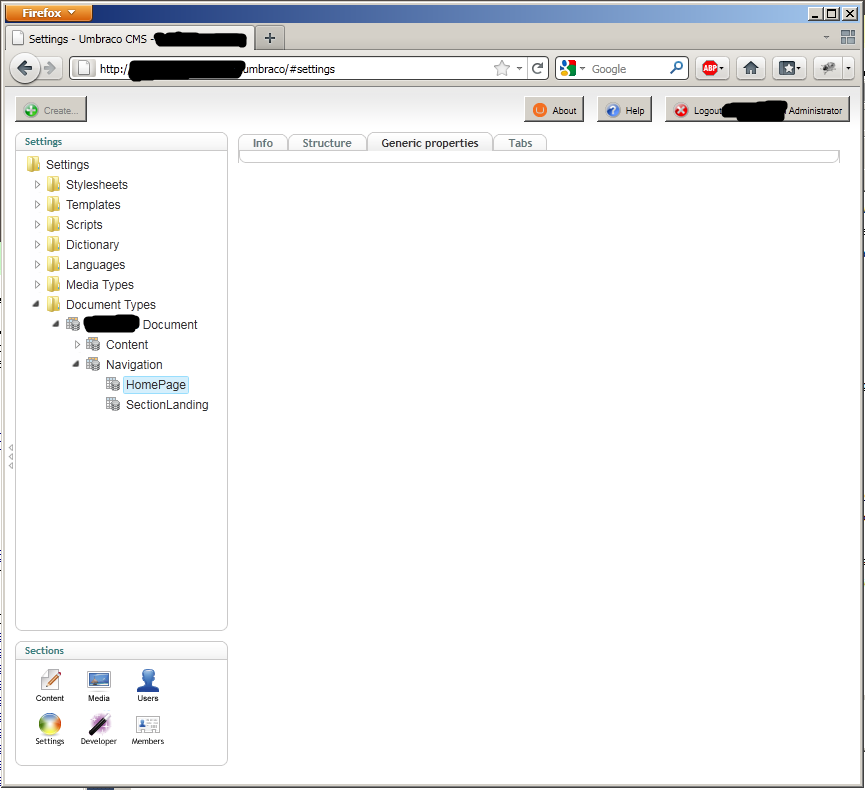Click the bookmark star in address bar
The image size is (865, 790).
[501, 68]
